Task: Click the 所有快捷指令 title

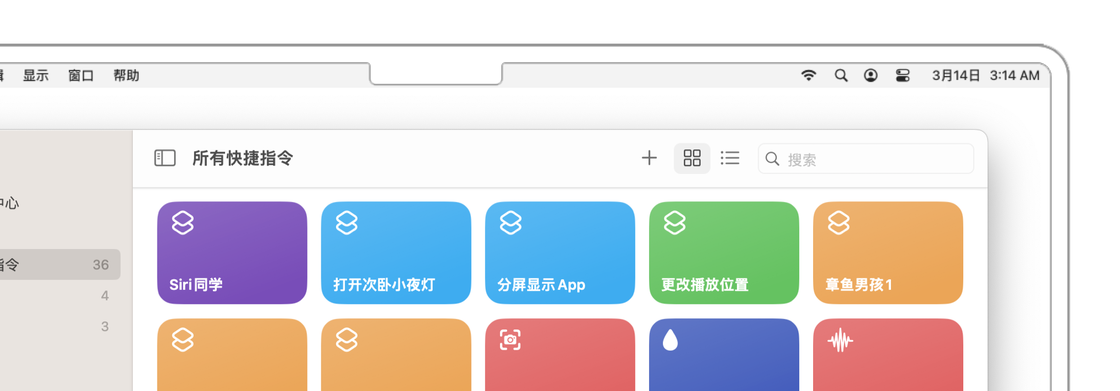Action: [243, 159]
